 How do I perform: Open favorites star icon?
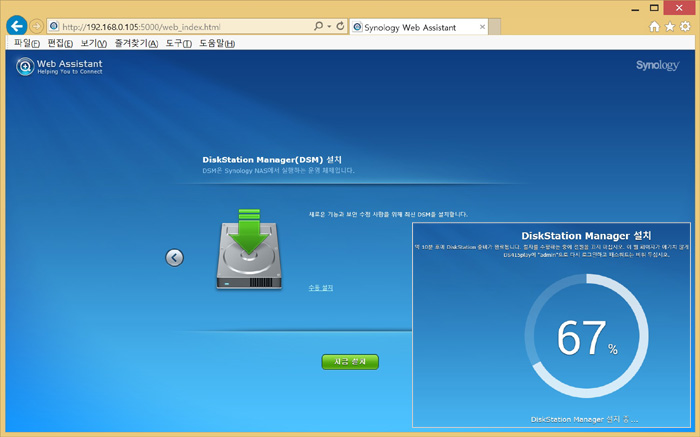pyautogui.click(x=670, y=27)
